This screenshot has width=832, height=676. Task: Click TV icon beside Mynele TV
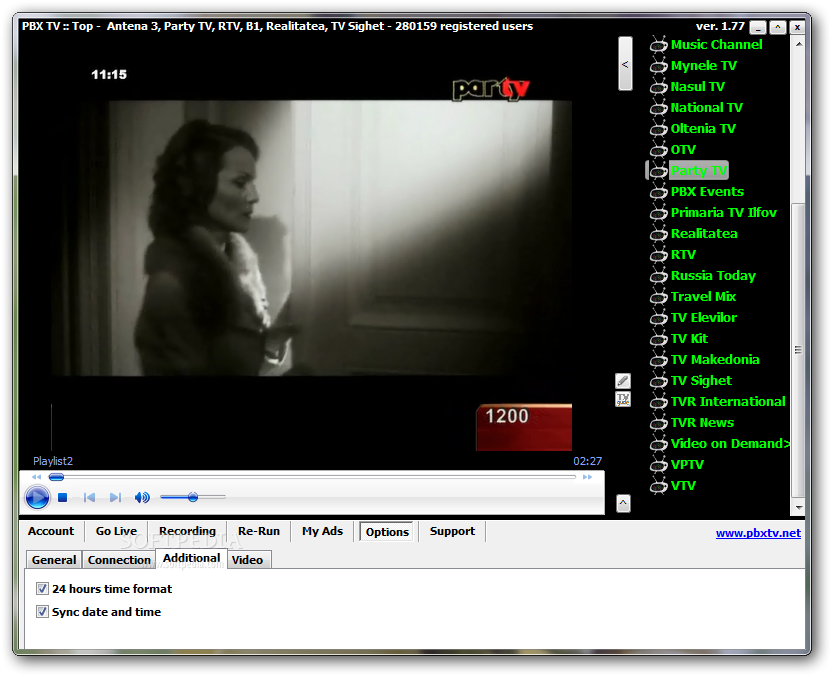tap(658, 66)
